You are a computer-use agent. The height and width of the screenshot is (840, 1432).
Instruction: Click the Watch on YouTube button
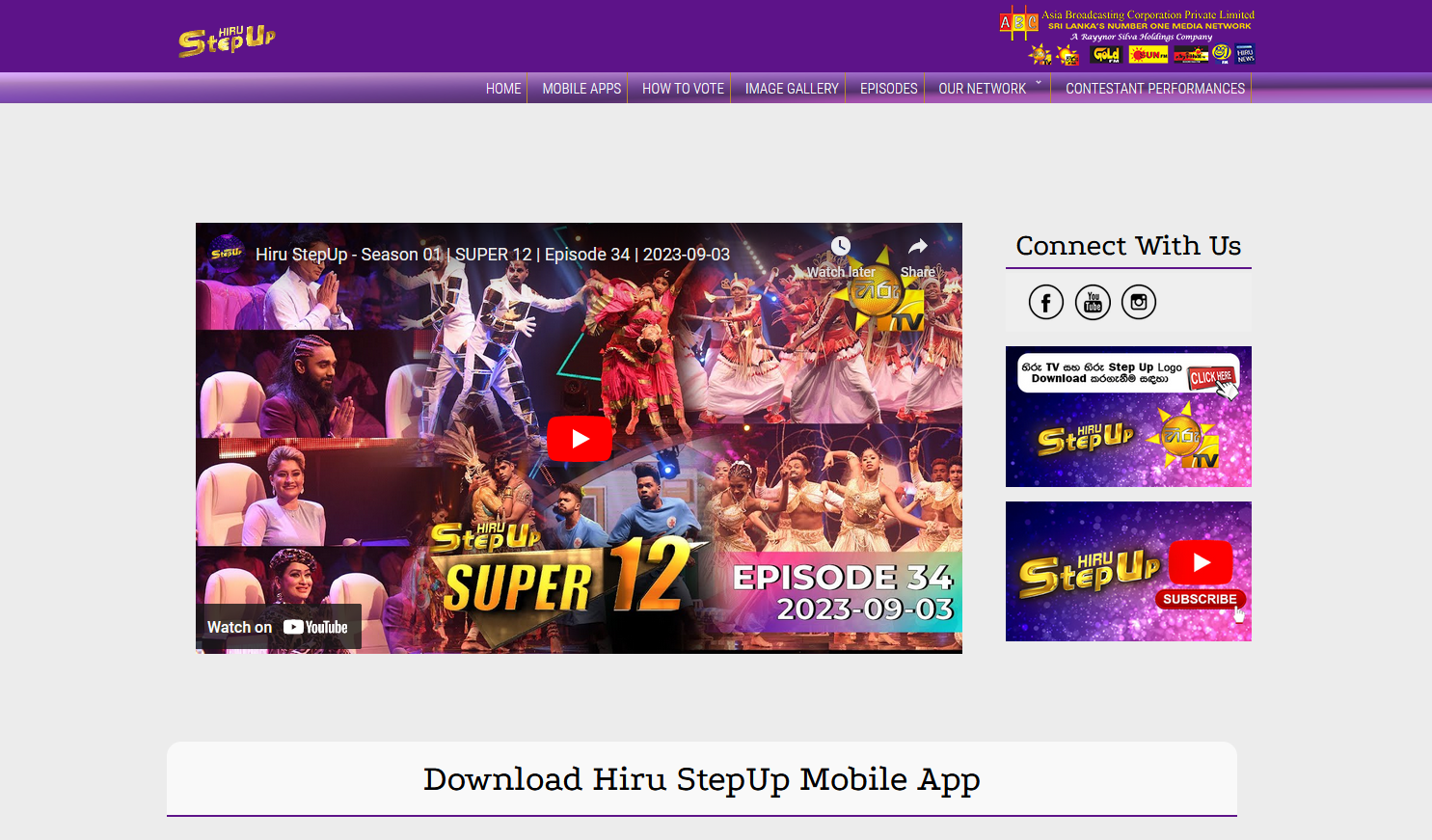pos(279,627)
